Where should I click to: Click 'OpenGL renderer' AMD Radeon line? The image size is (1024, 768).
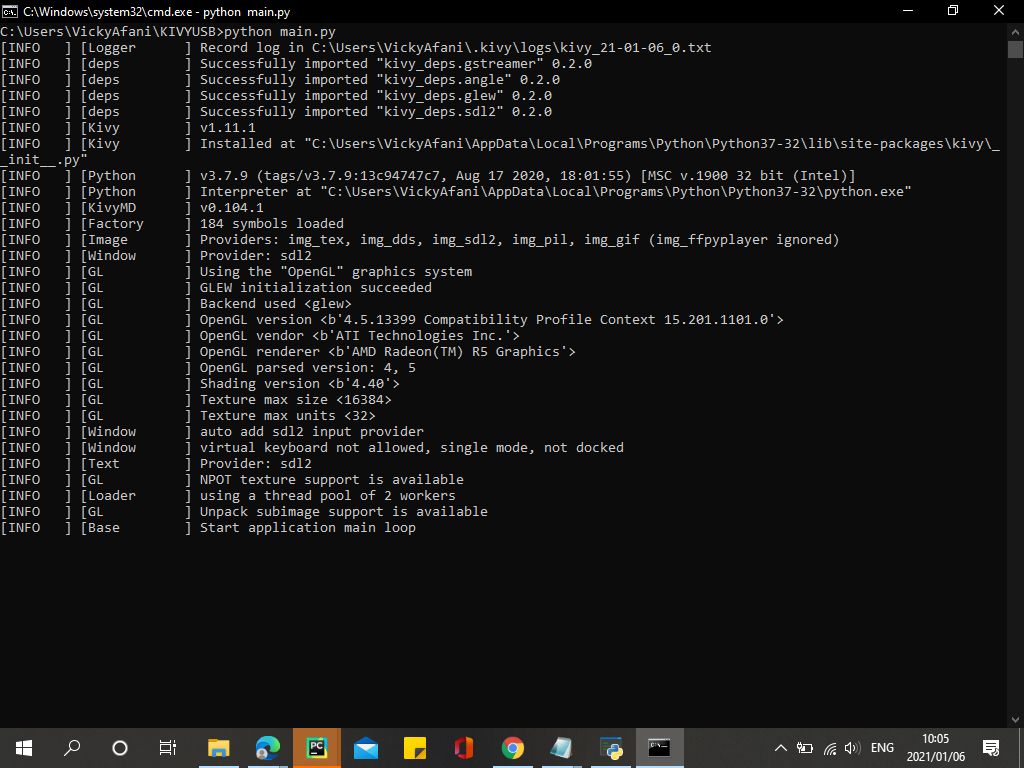click(x=288, y=351)
